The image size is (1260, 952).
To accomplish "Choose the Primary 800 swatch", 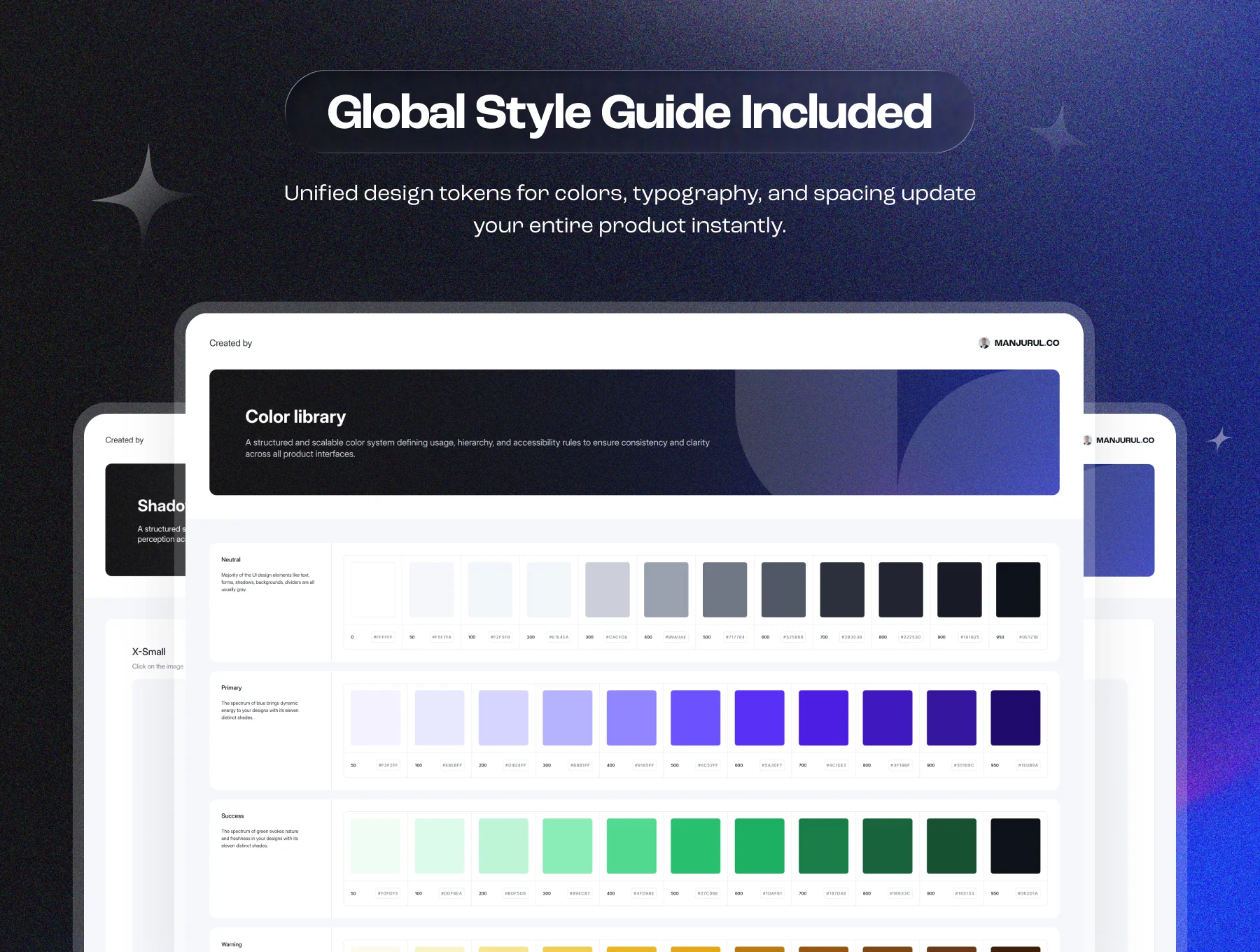I will point(888,717).
